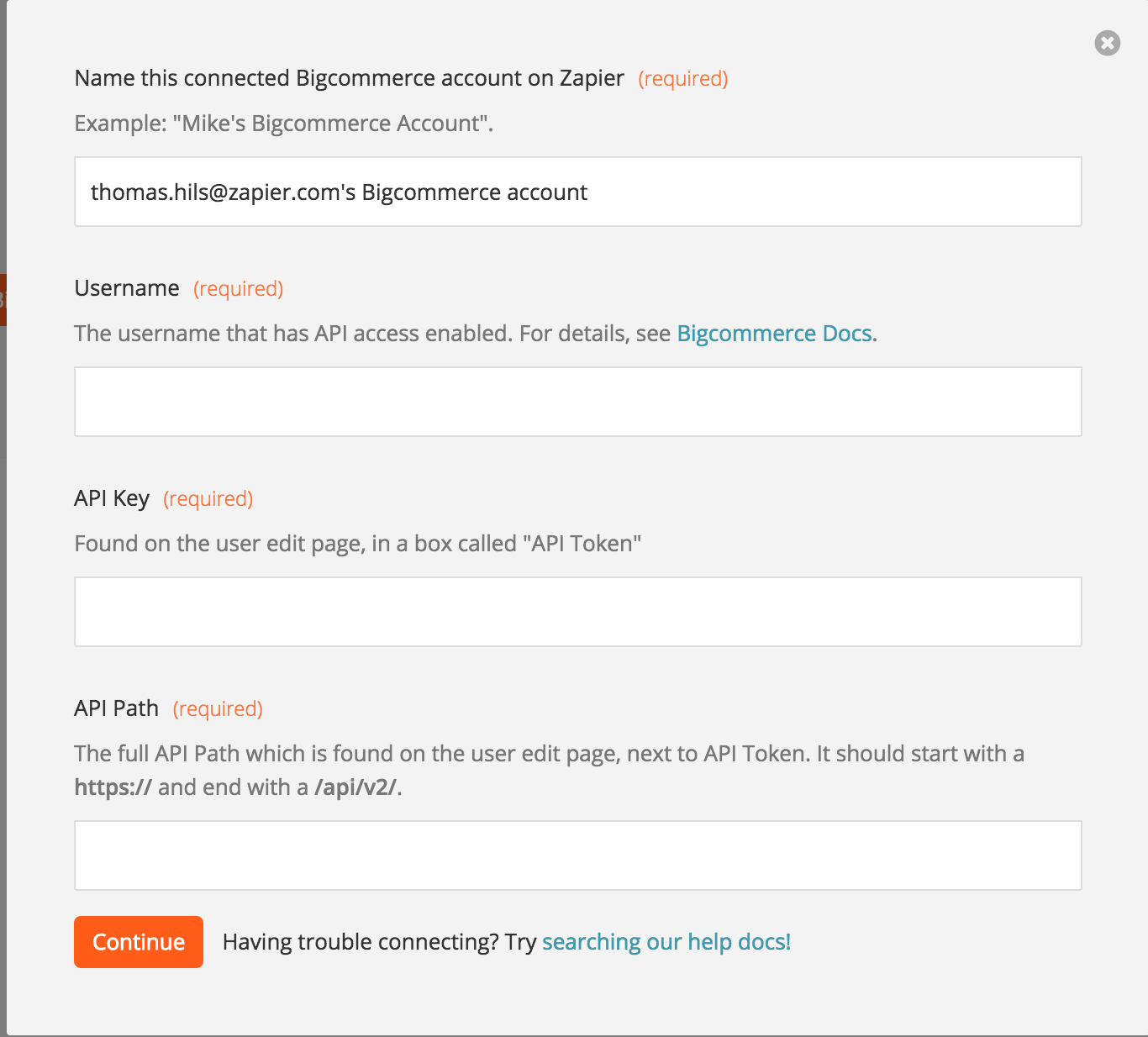Click the orange Continue button
Viewport: 1148px width, 1037px height.
tap(139, 942)
